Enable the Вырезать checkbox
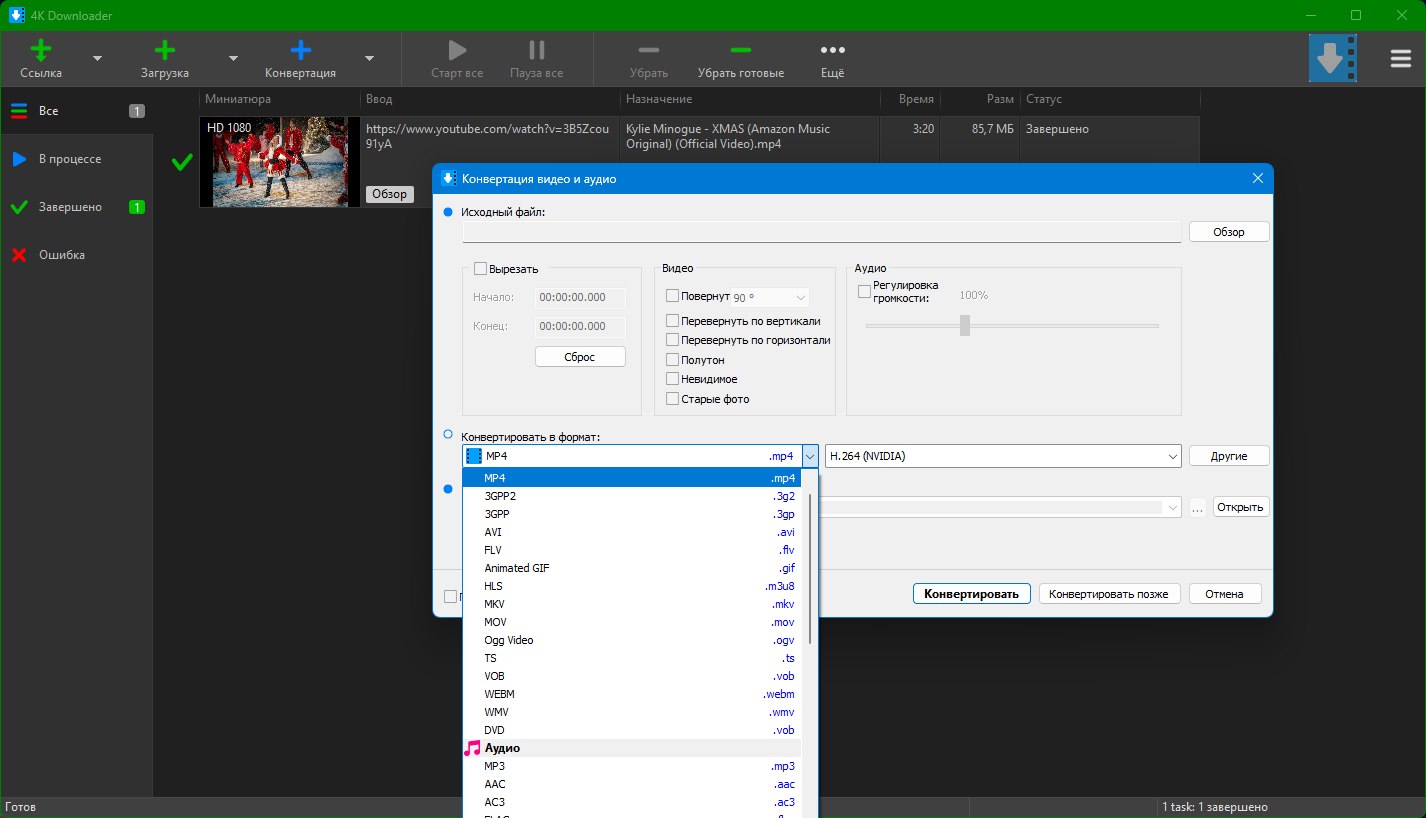This screenshot has height=818, width=1426. pos(480,269)
